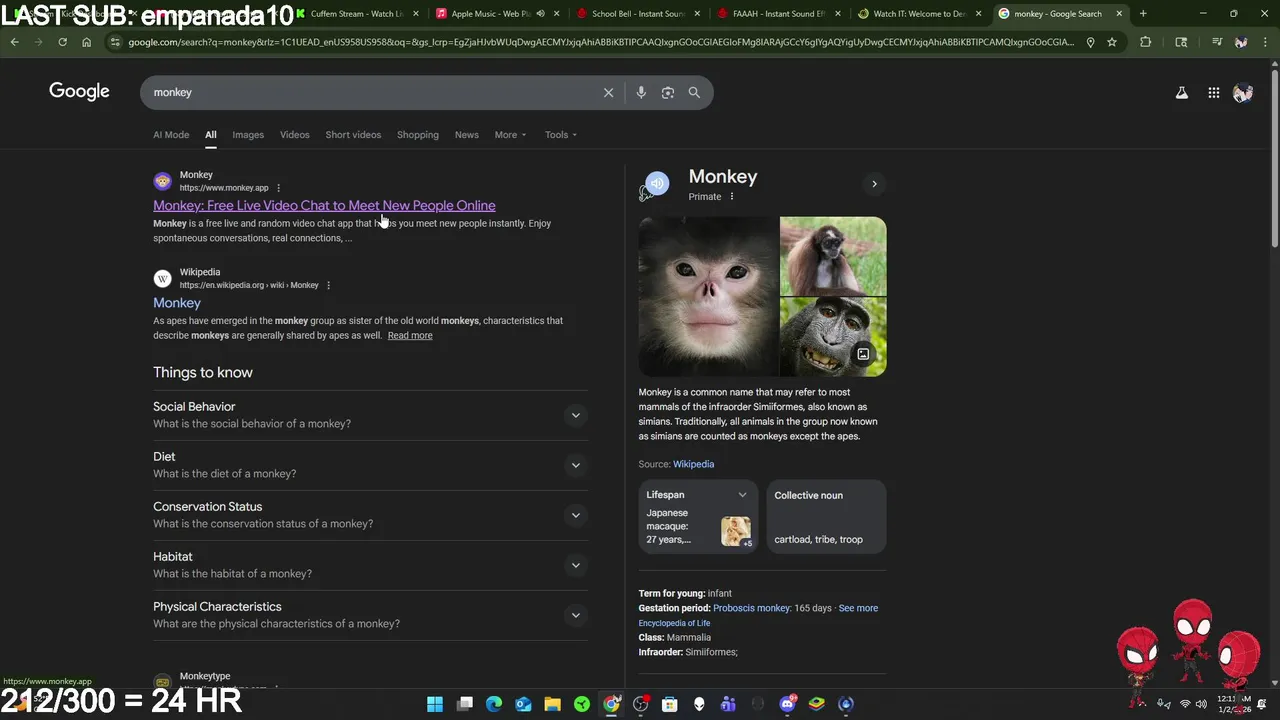Play Monkey pronunciation speaker icon
1280x720 pixels.
point(656,183)
